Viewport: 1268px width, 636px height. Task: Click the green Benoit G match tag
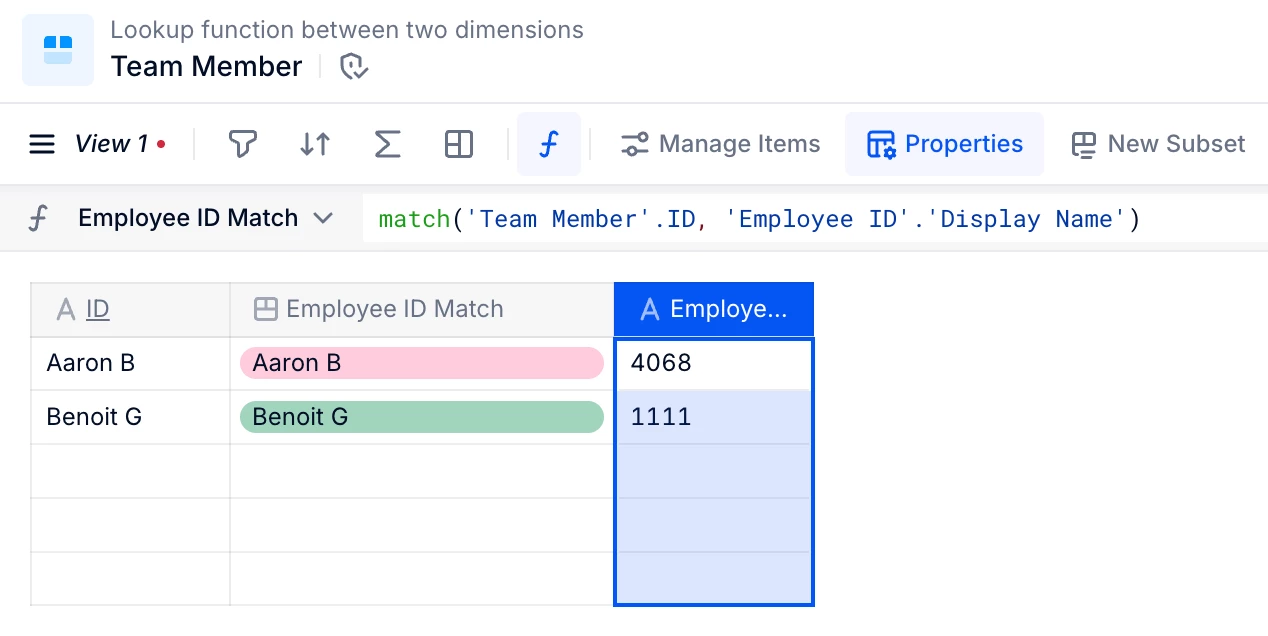422,417
